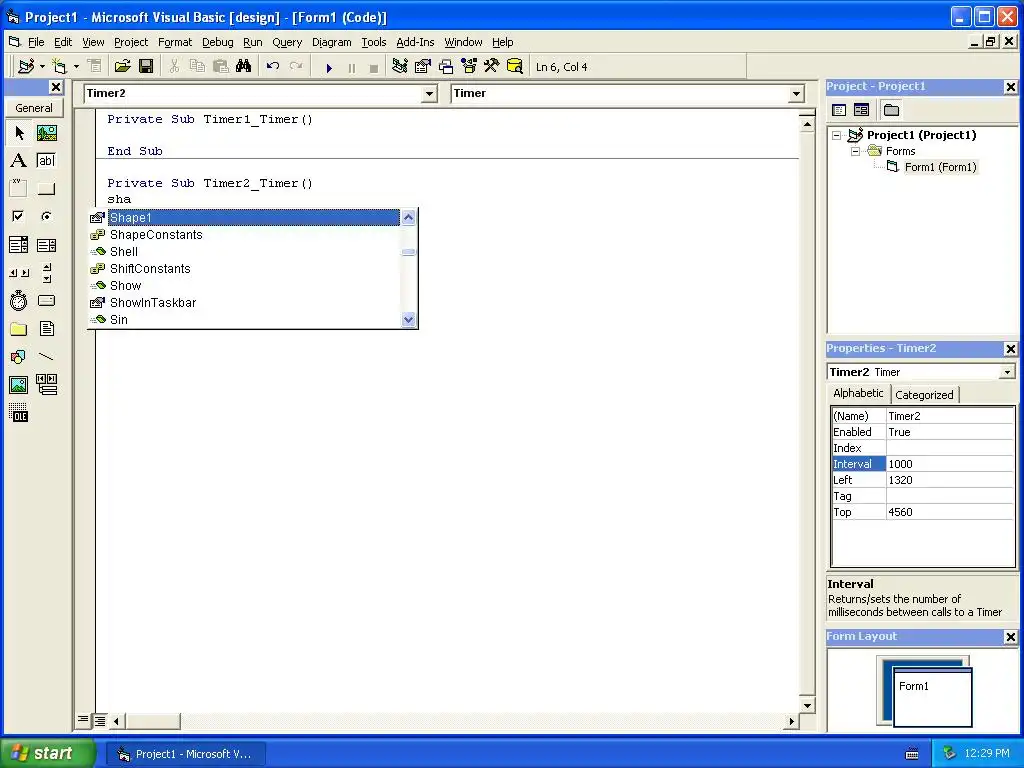Select the ComboBox control tool

(x=19, y=245)
